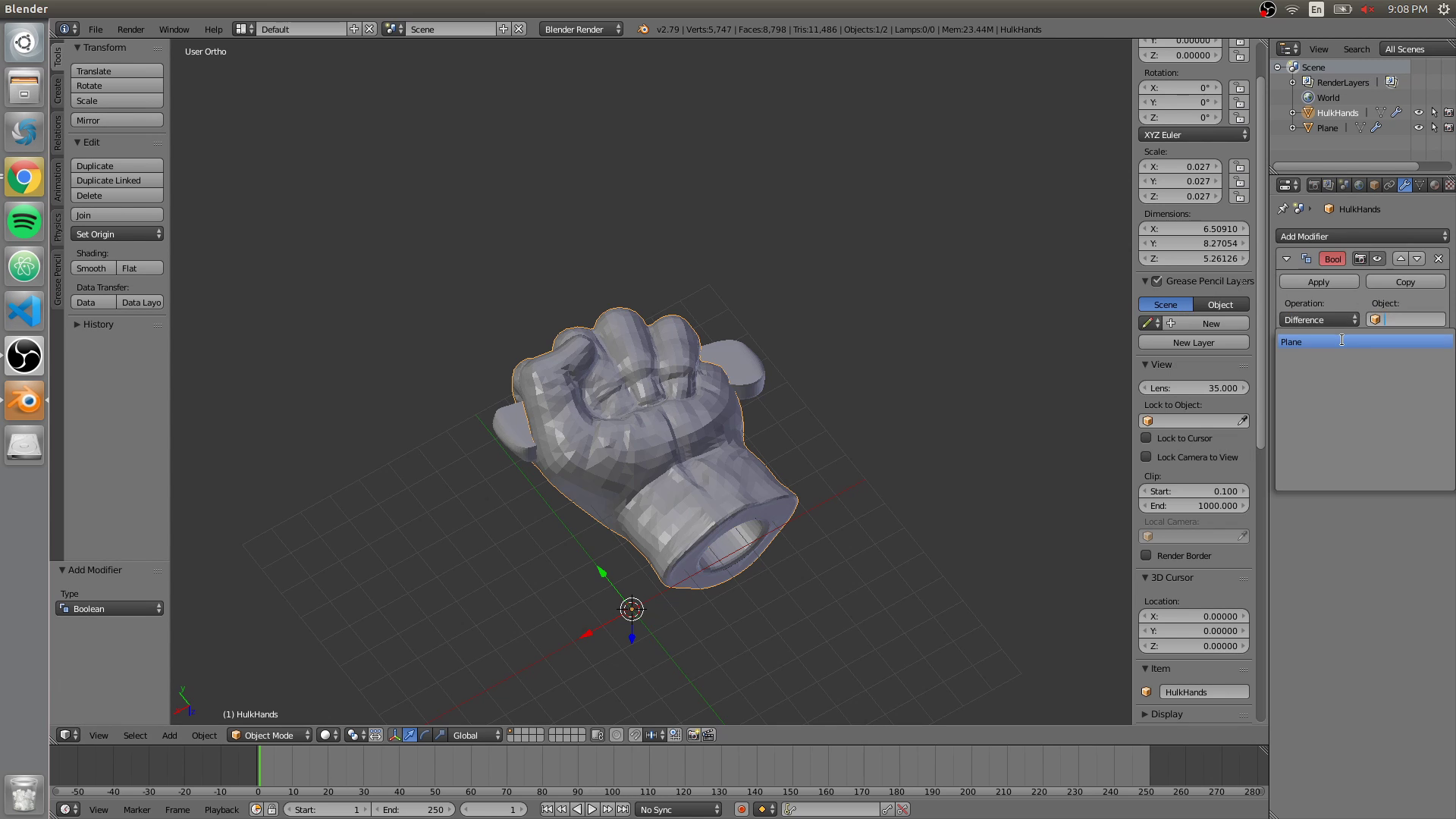
Task: Play the animation forward in timeline
Action: [592, 809]
